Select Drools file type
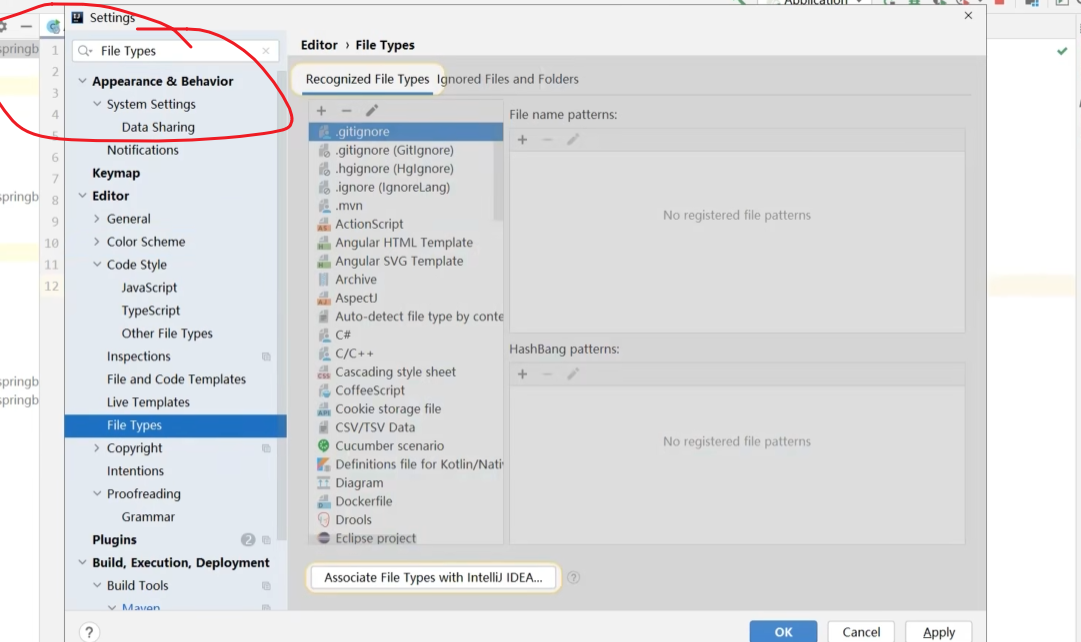1081x642 pixels. (406, 520)
